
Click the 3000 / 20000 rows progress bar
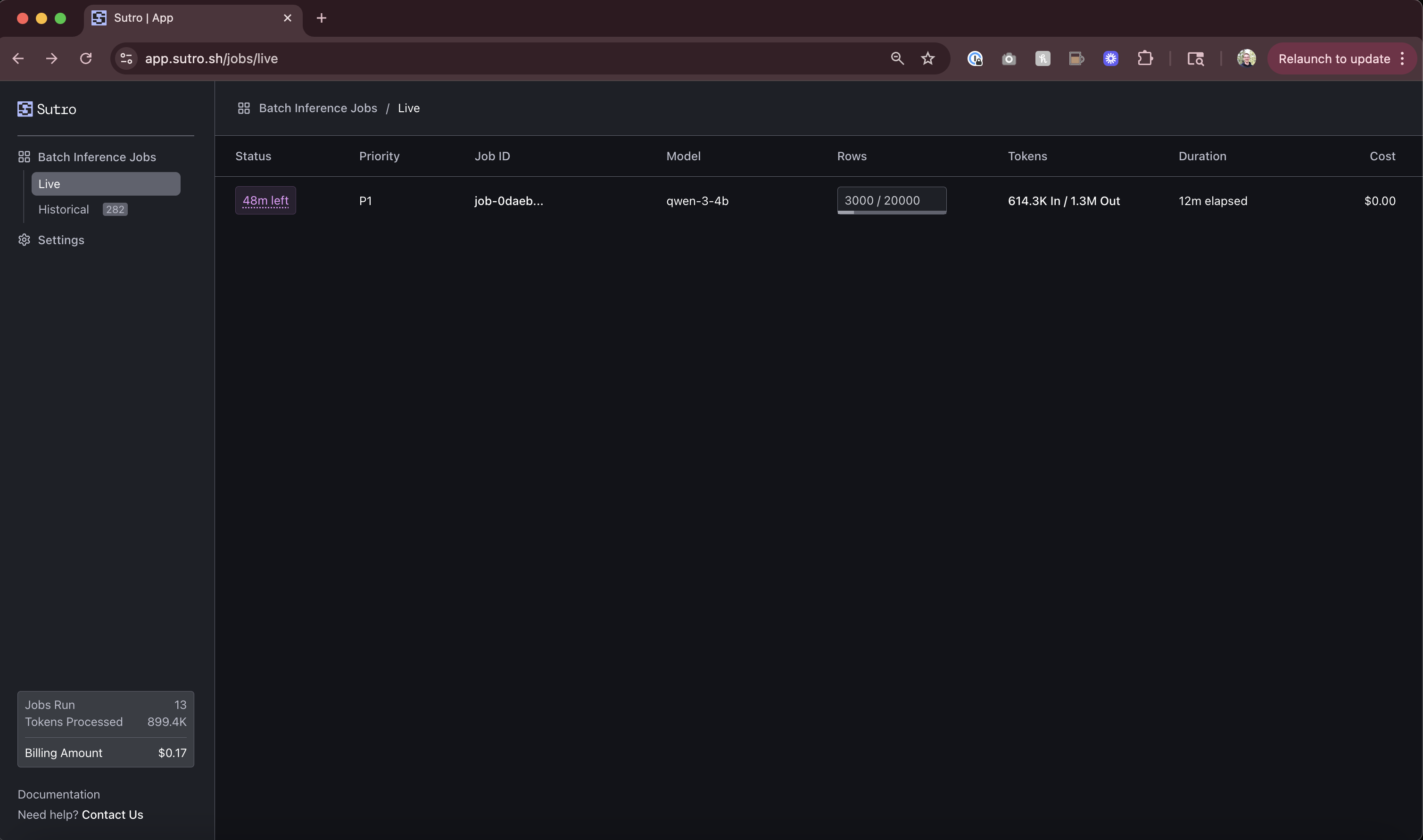892,200
